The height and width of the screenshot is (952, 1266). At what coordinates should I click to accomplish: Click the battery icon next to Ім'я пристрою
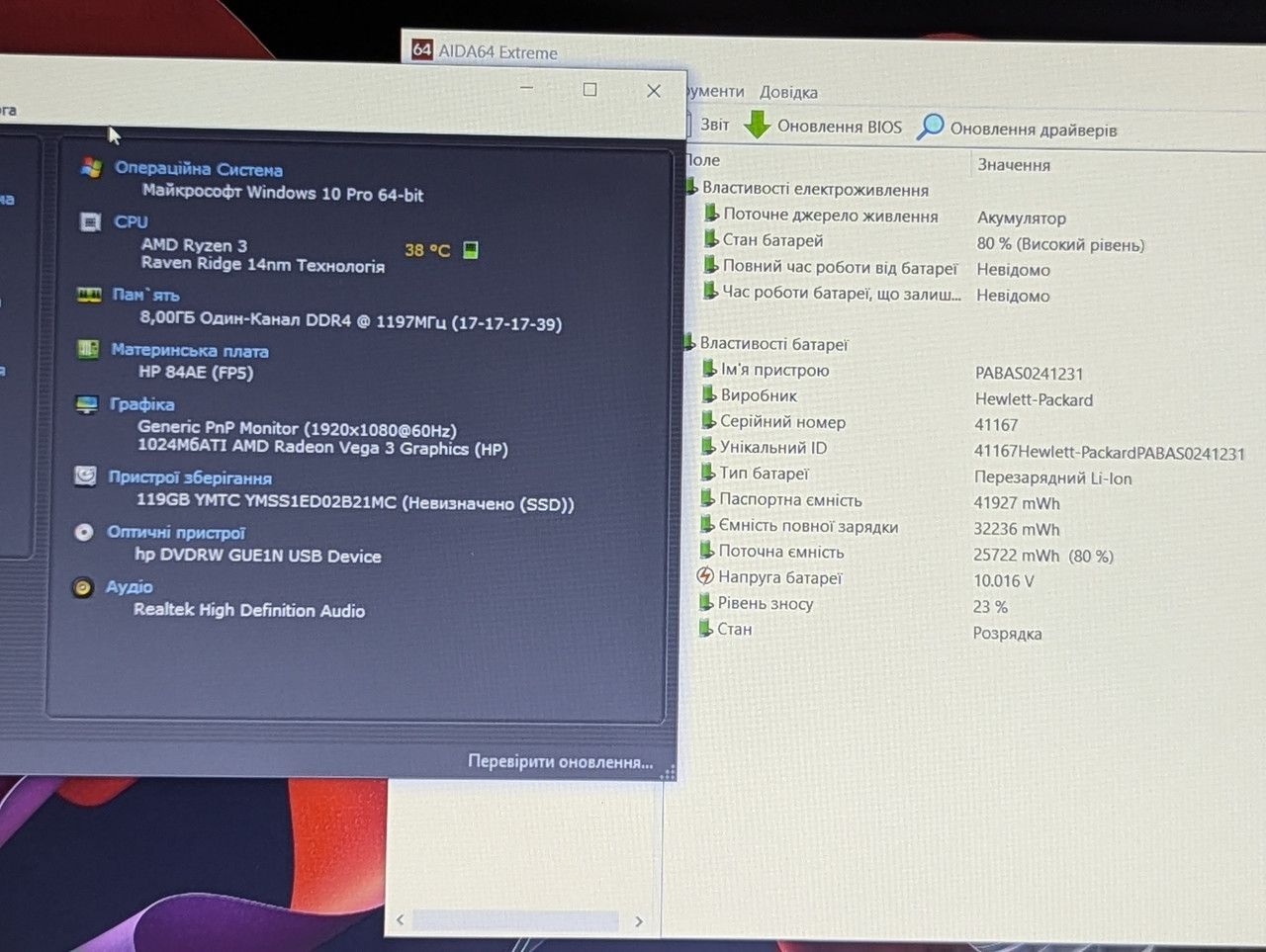[x=709, y=369]
